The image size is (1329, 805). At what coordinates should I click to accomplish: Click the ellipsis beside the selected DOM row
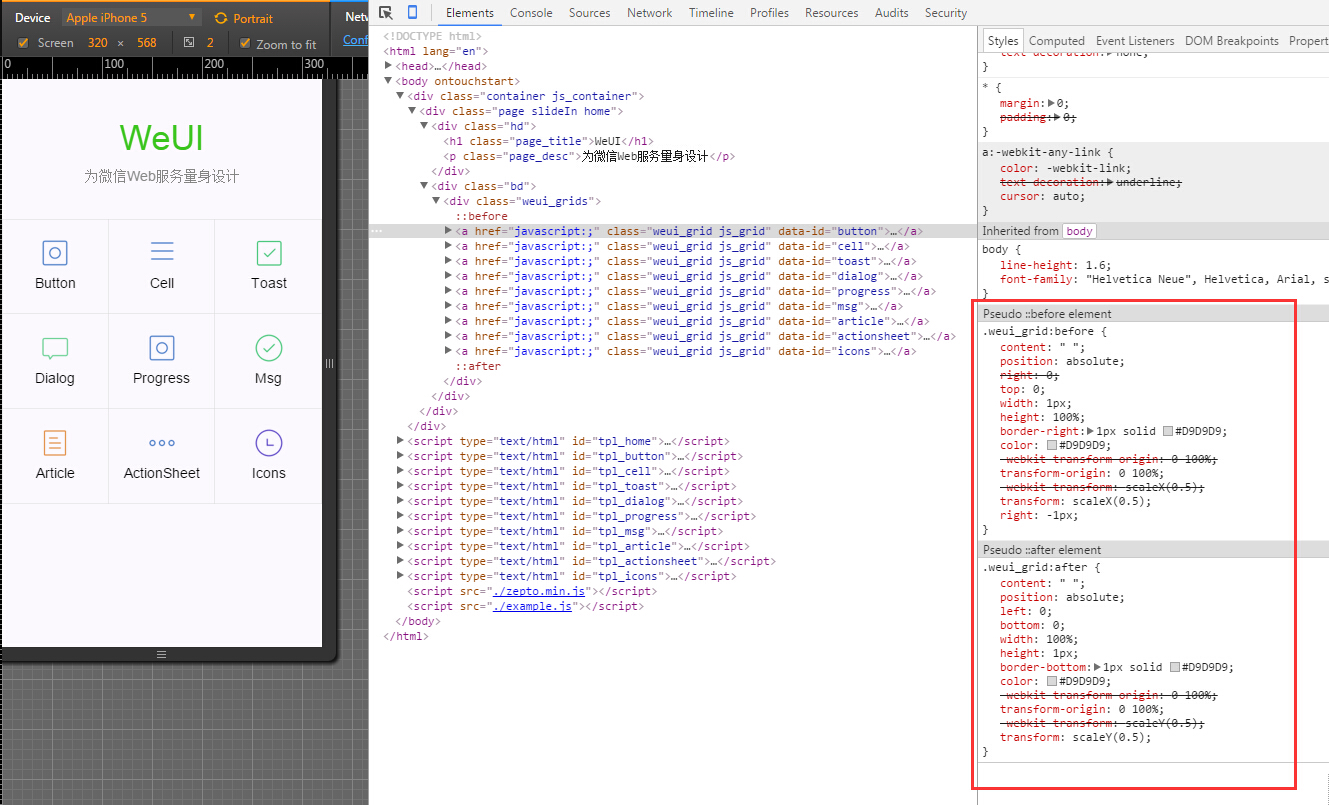[x=377, y=231]
